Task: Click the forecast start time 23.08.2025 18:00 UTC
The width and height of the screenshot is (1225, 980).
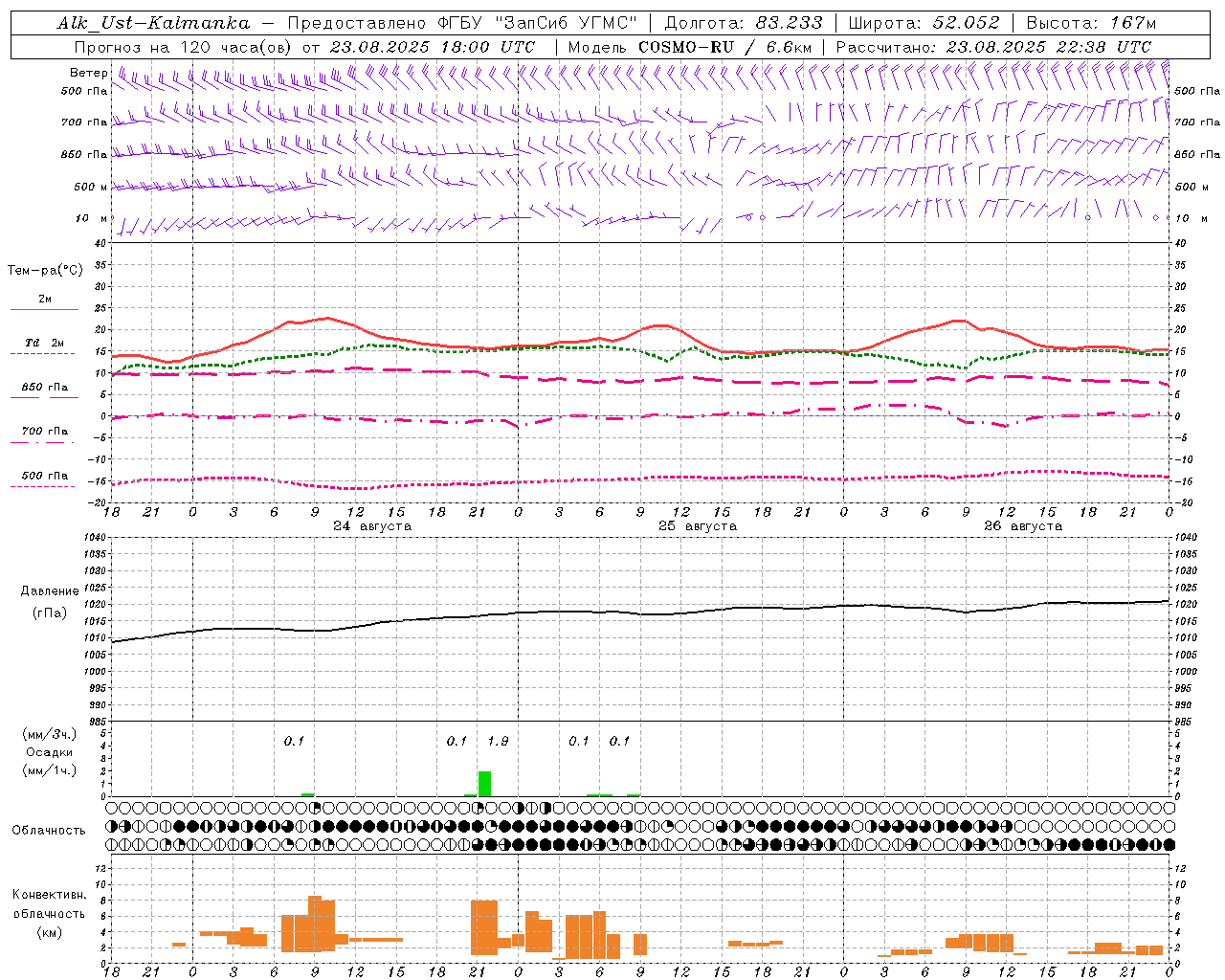Action: click(x=433, y=47)
